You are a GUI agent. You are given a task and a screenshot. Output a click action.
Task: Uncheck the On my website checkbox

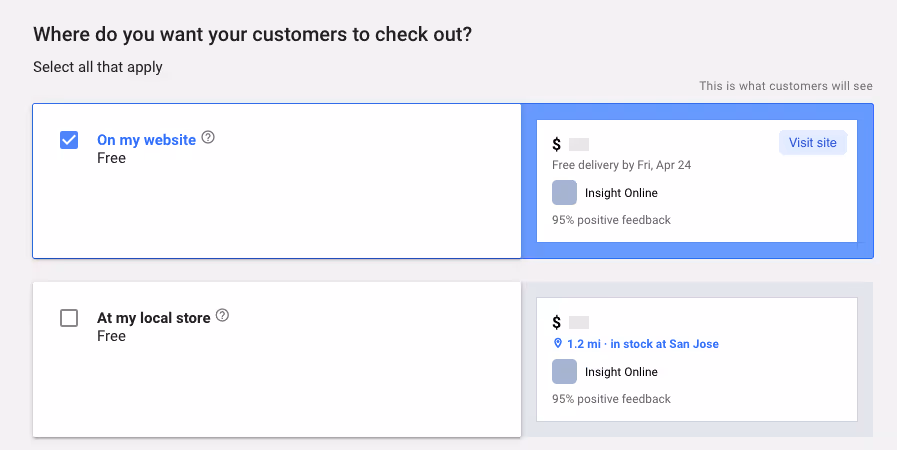click(69, 140)
